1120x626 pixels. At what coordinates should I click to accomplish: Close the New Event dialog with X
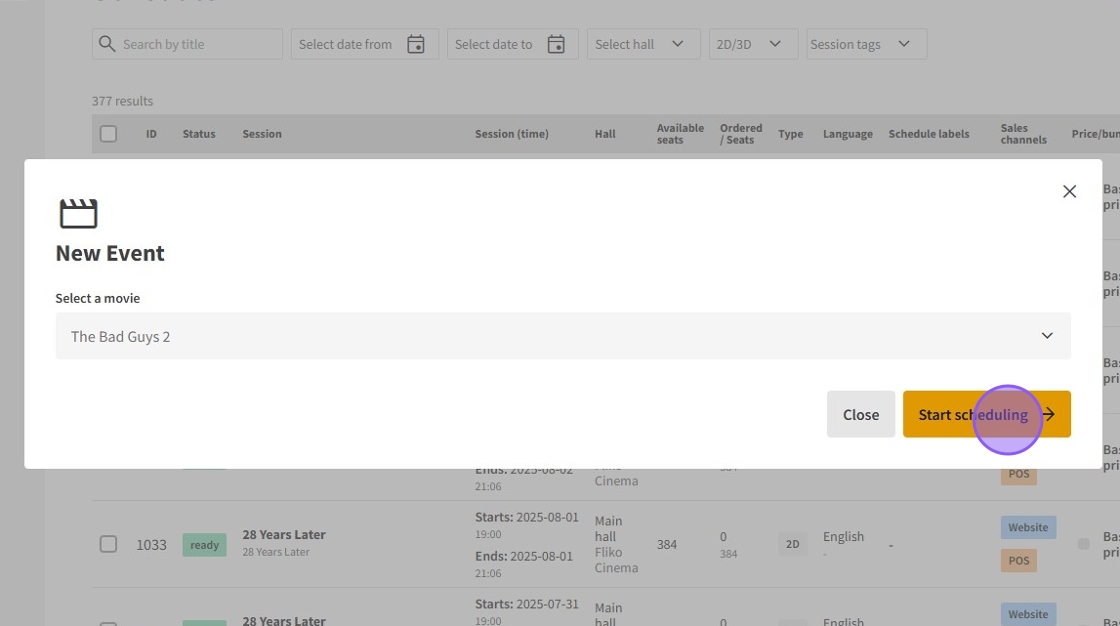click(x=1069, y=191)
